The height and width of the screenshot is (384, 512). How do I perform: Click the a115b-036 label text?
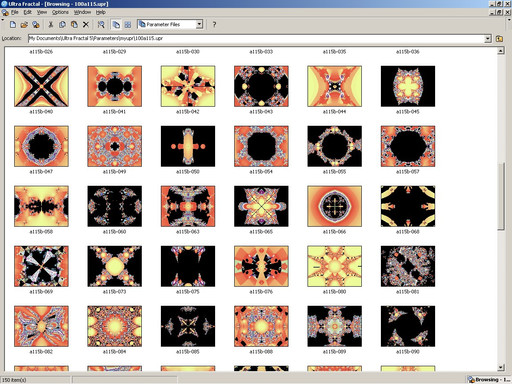coord(408,52)
